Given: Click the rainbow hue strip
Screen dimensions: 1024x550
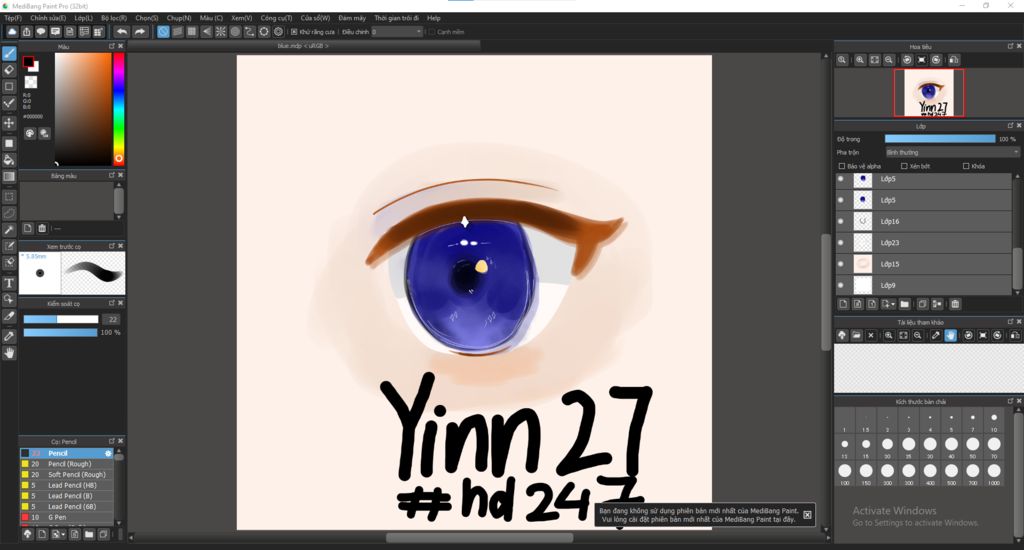Looking at the screenshot, I should coord(119,108).
